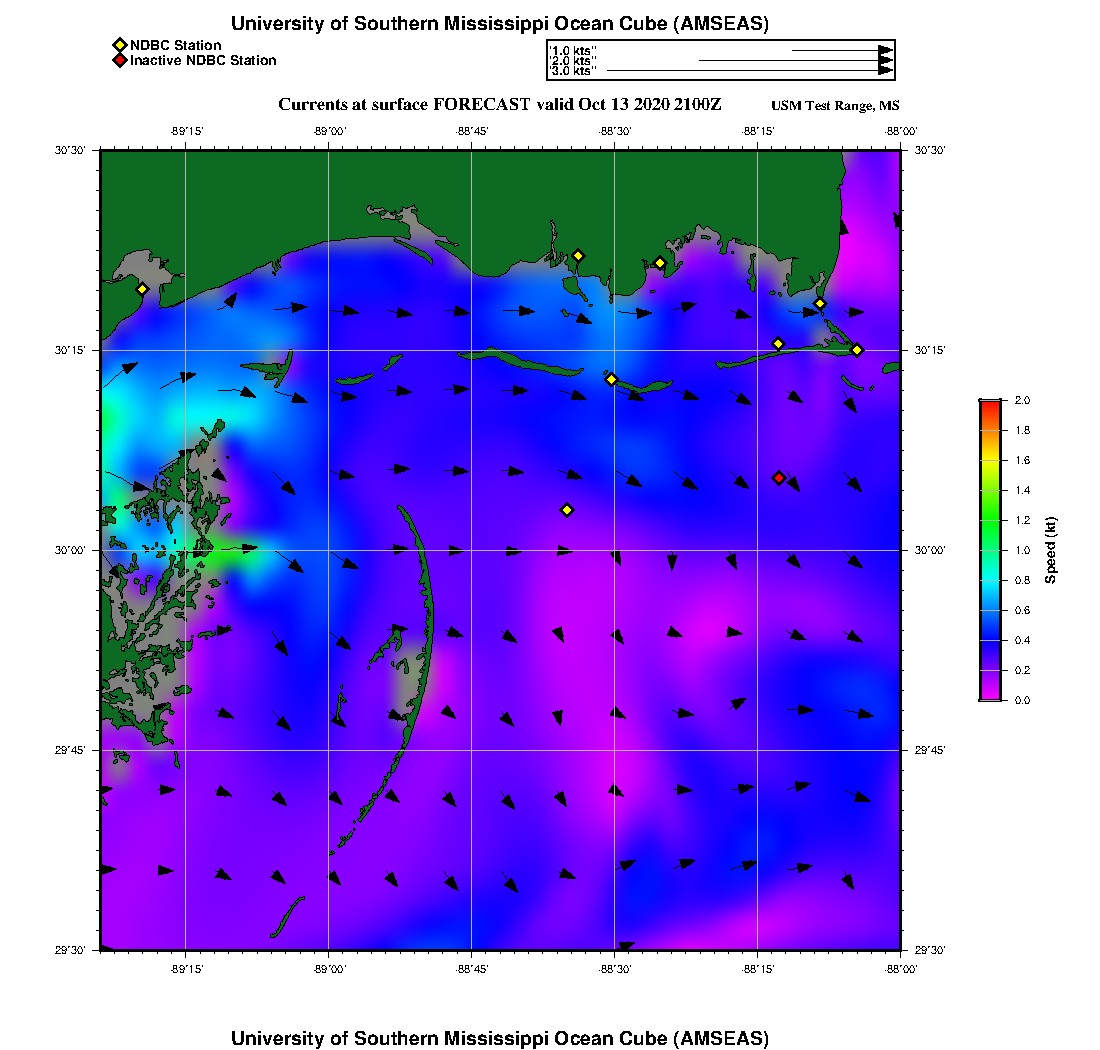Select the northernmost yellow NDBC station marker
Image resolution: width=1100 pixels, height=1050 pixels.
tap(578, 255)
